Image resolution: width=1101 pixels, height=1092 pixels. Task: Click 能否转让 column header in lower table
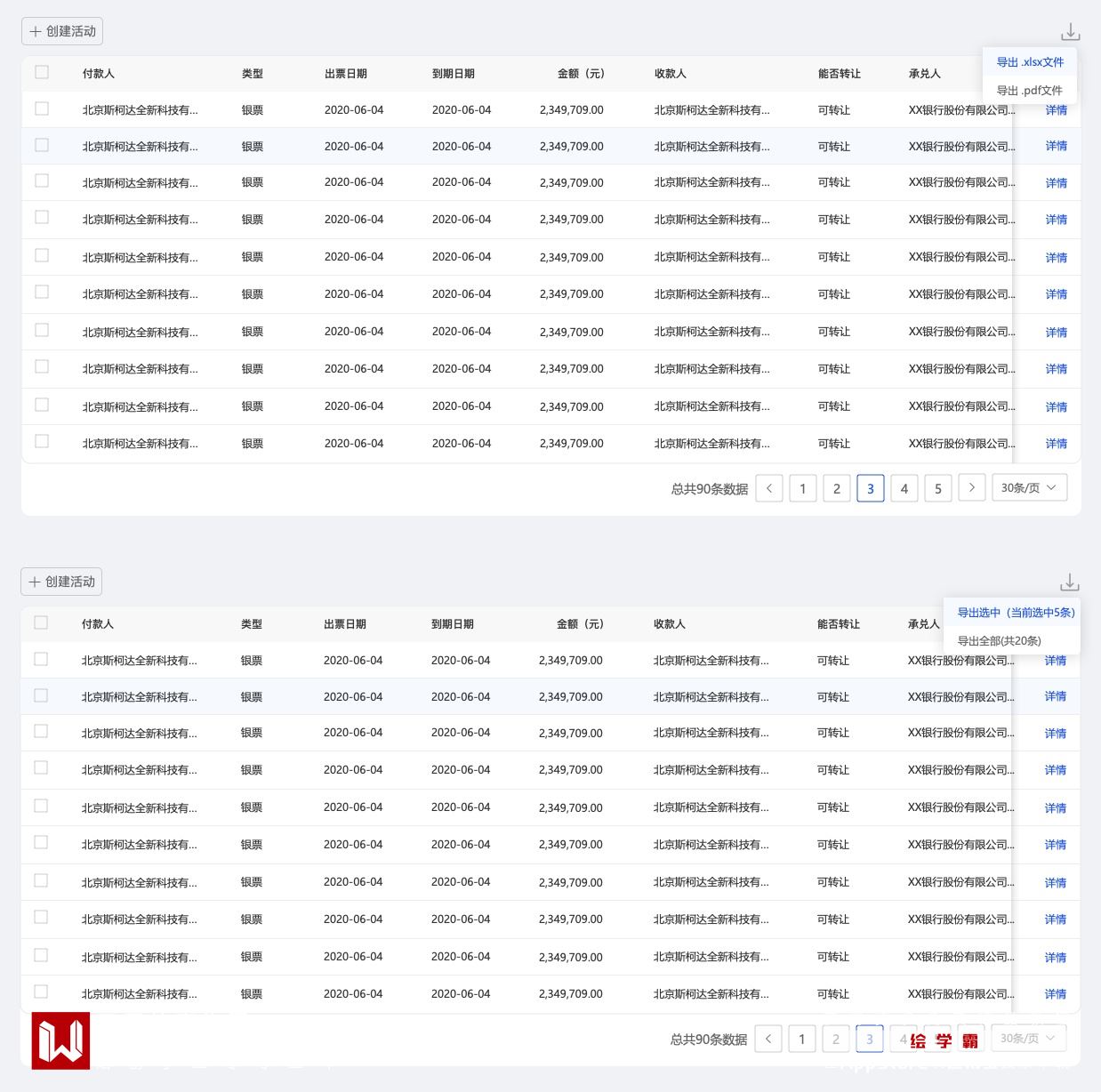point(839,624)
